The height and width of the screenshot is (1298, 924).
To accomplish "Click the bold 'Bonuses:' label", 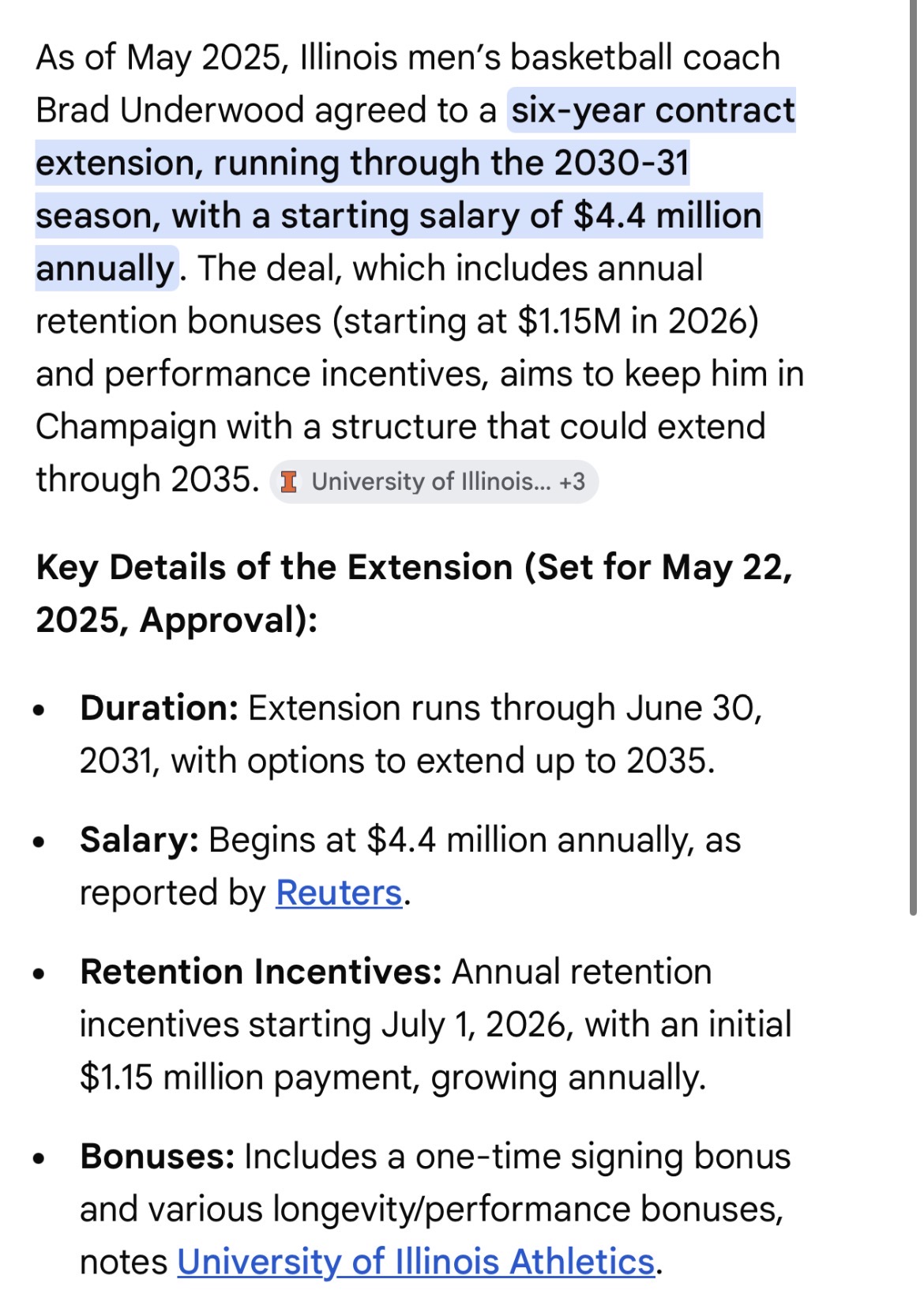I will 157,1157.
